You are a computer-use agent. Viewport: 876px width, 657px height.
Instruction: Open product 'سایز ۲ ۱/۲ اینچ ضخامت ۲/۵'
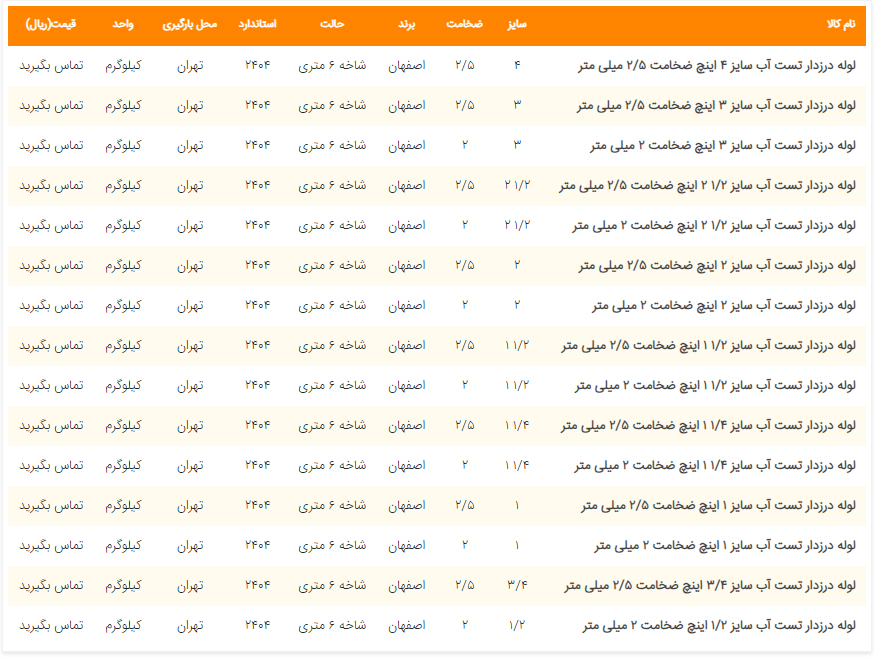click(707, 185)
